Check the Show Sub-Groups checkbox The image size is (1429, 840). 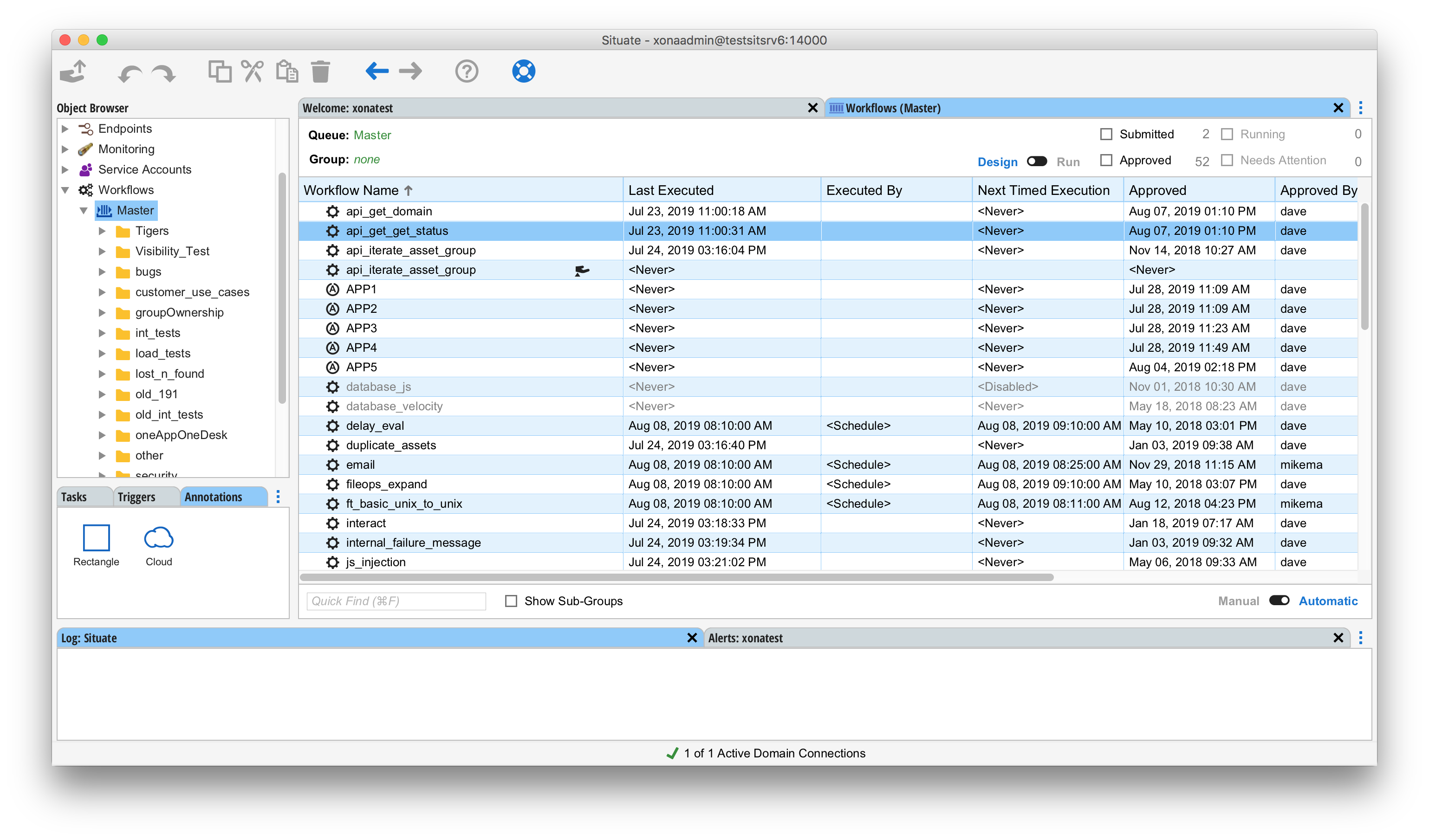click(x=511, y=601)
